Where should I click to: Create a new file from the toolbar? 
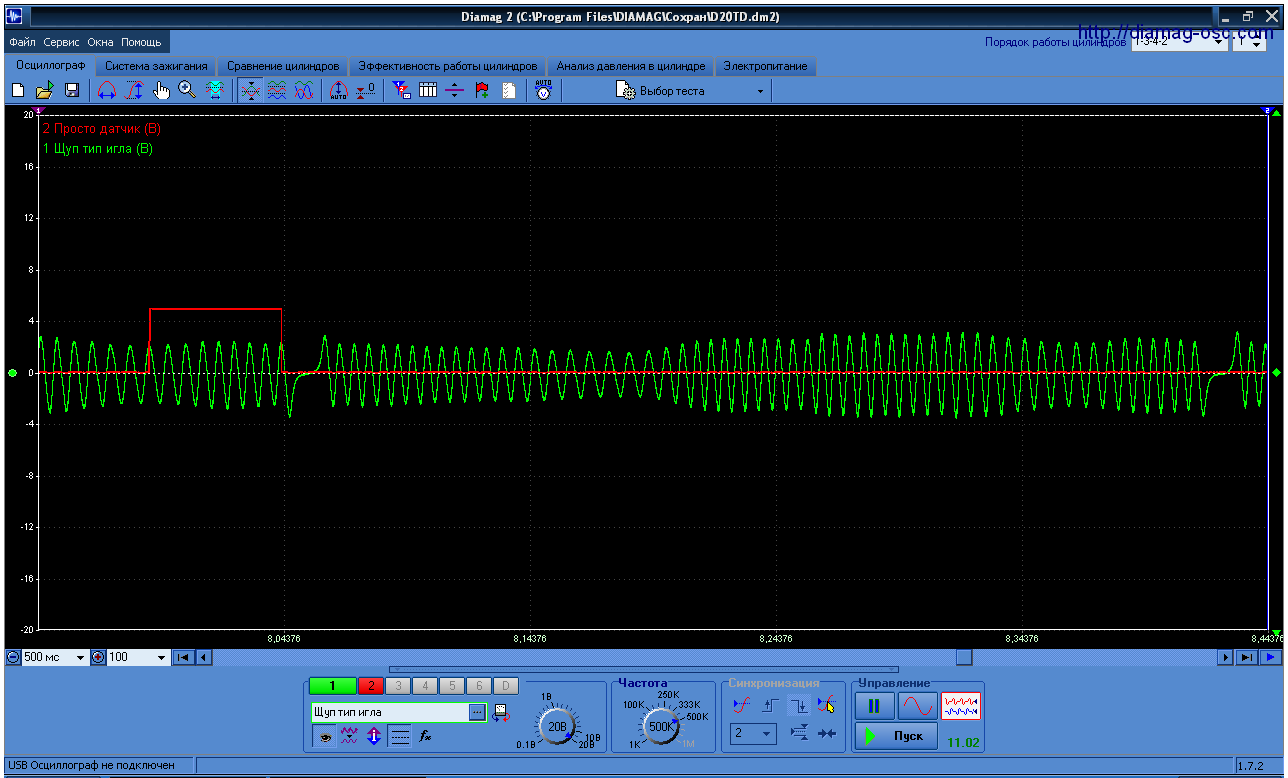click(18, 91)
